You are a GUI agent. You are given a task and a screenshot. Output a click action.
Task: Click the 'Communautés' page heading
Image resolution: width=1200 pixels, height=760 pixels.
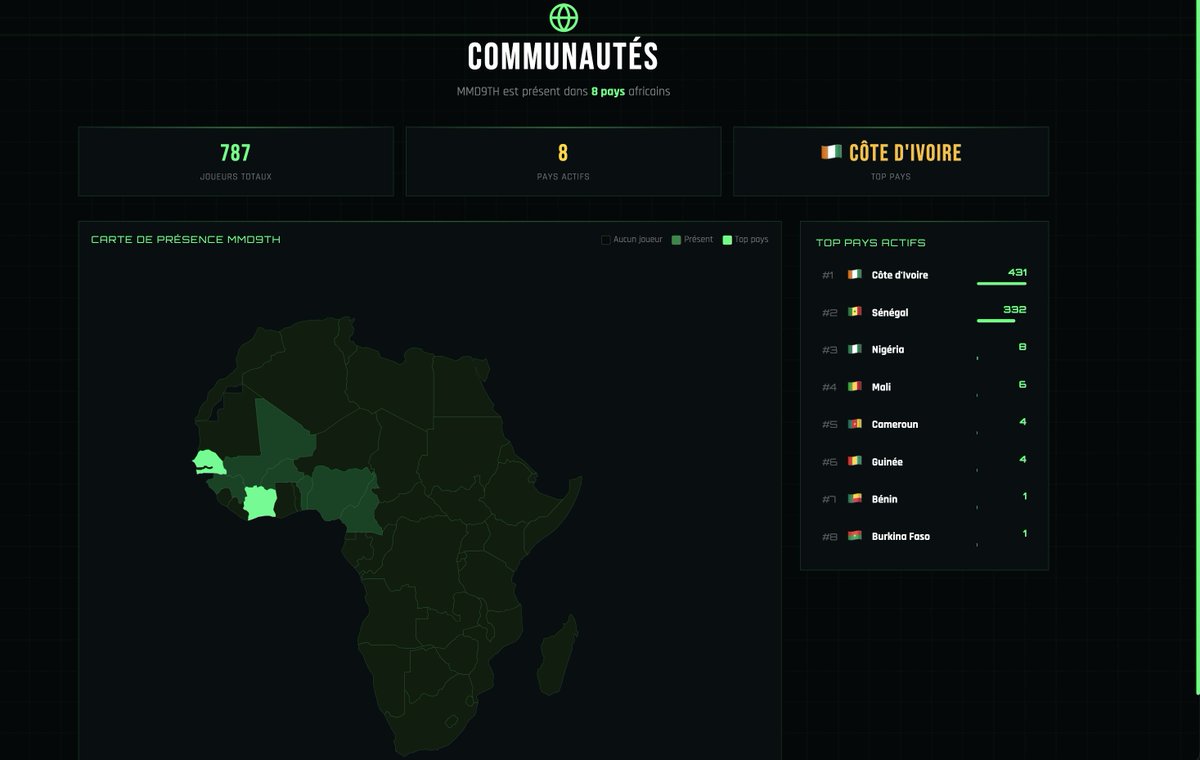(x=564, y=56)
